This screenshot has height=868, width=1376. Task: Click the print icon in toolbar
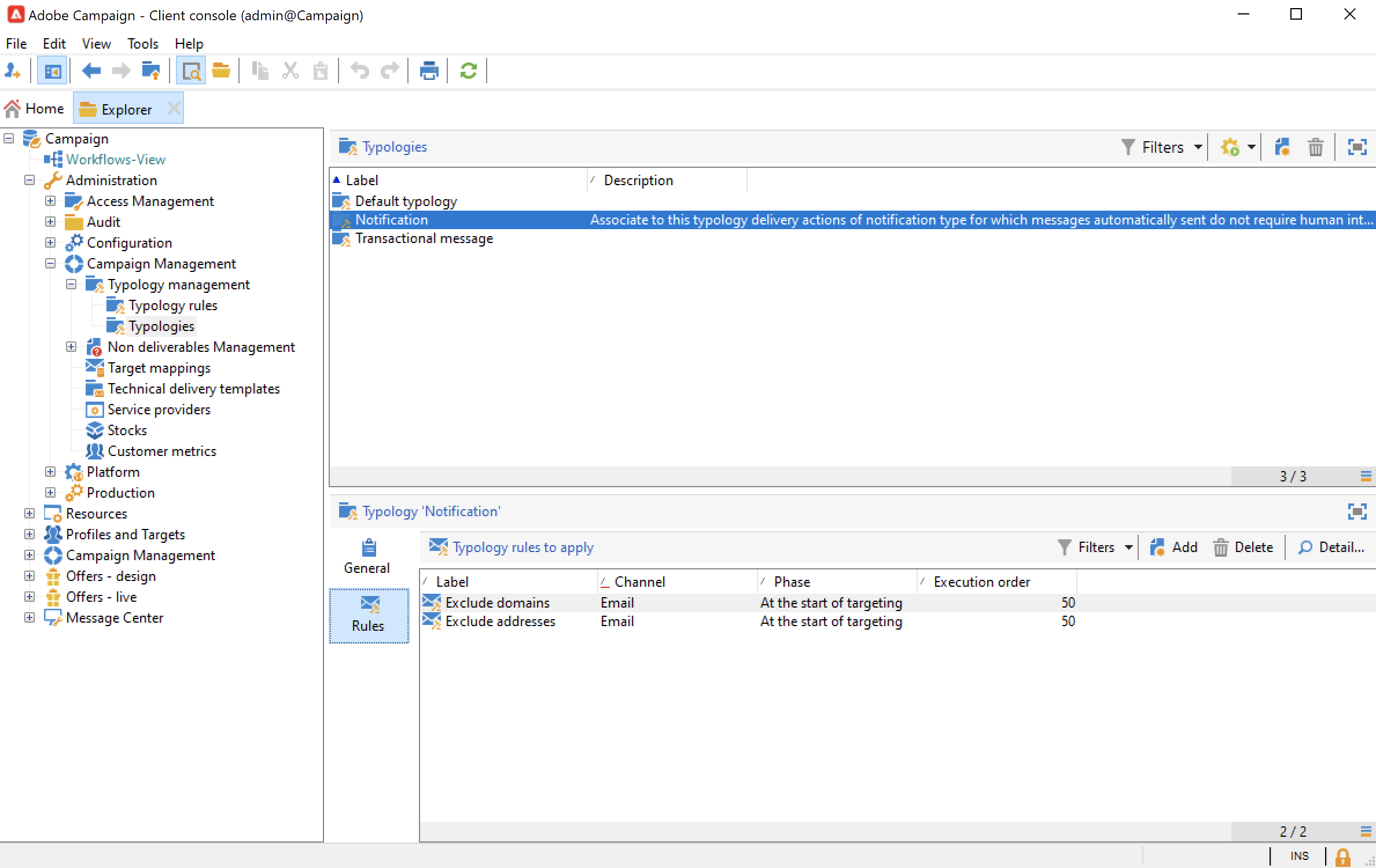tap(429, 71)
